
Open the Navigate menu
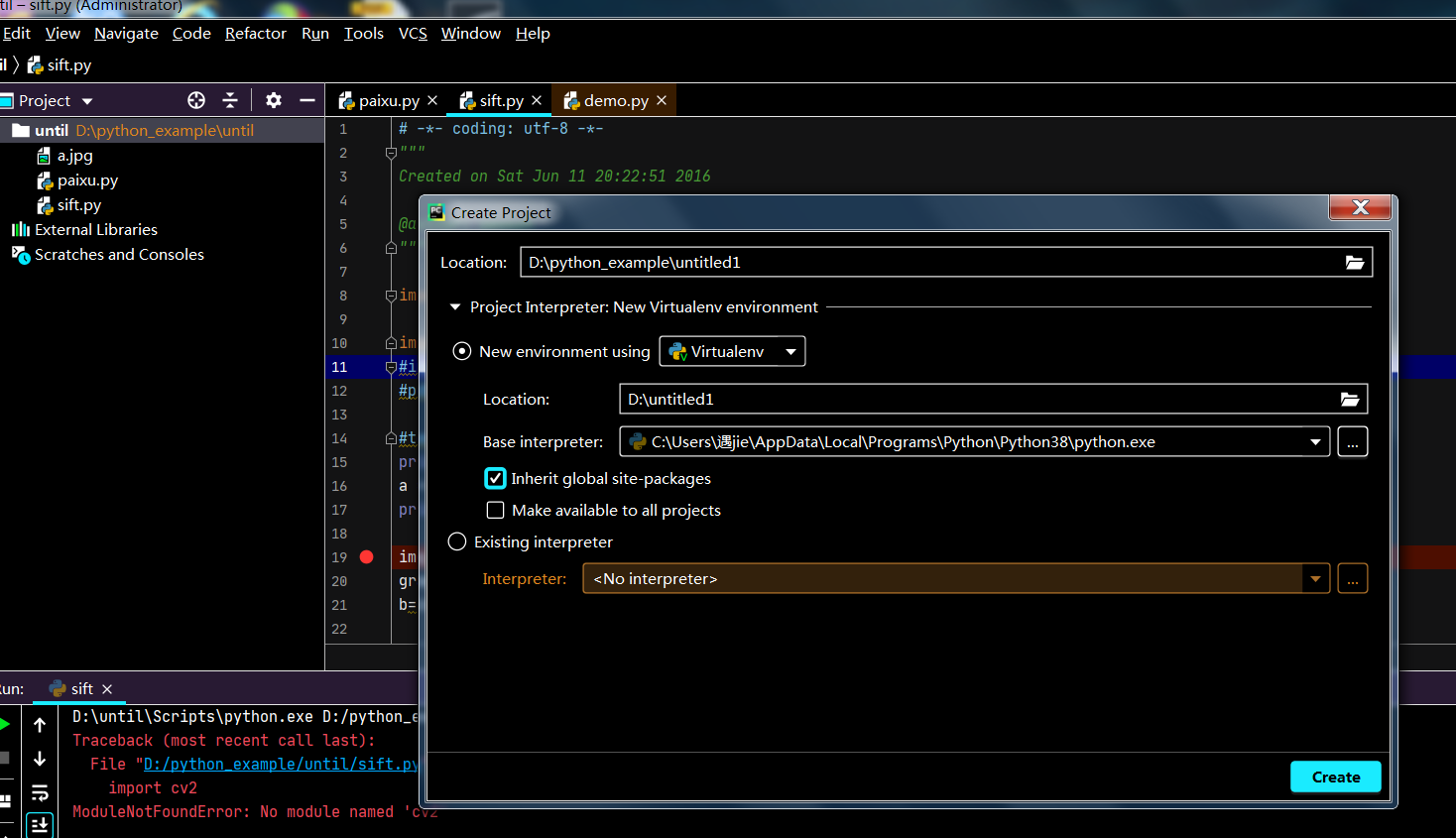click(126, 34)
